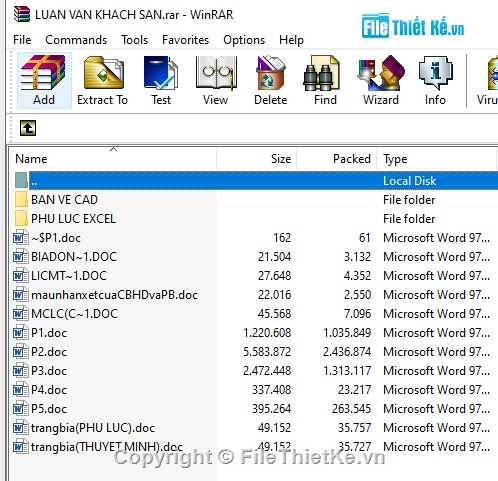
Task: Click 'Local Disk' type cell
Action: (x=409, y=181)
